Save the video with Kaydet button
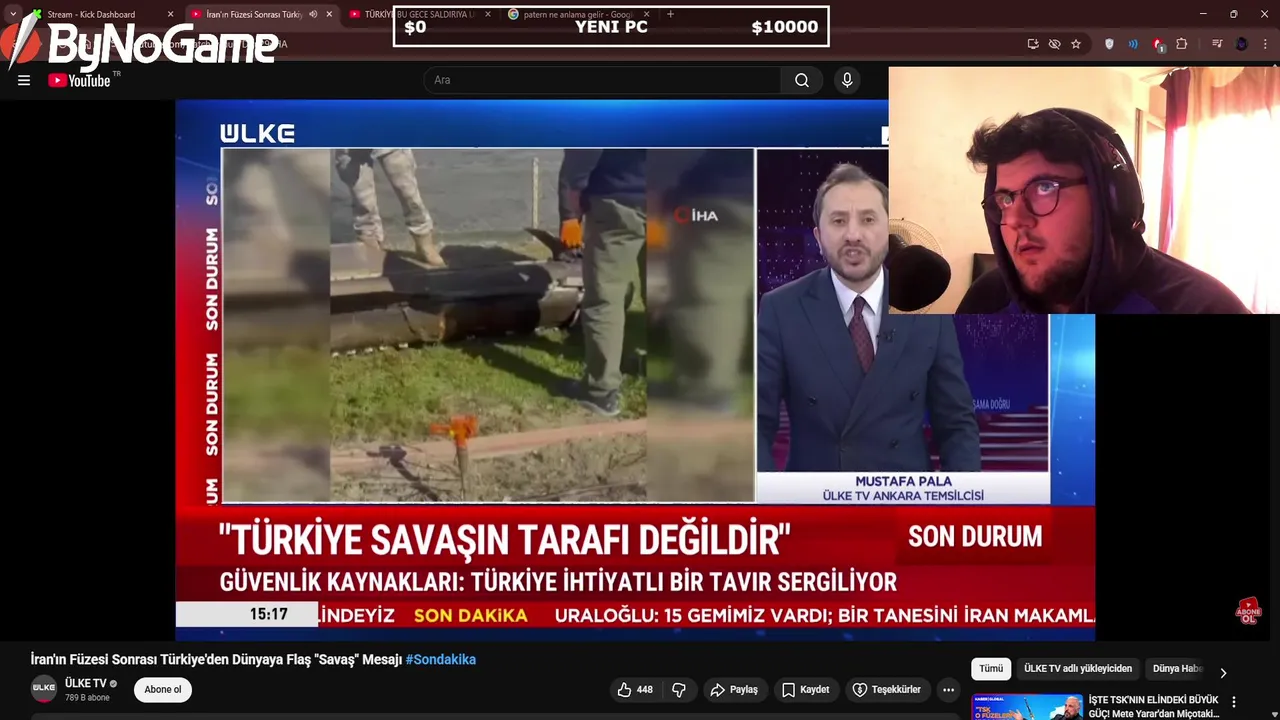Viewport: 1280px width, 720px height. point(805,690)
